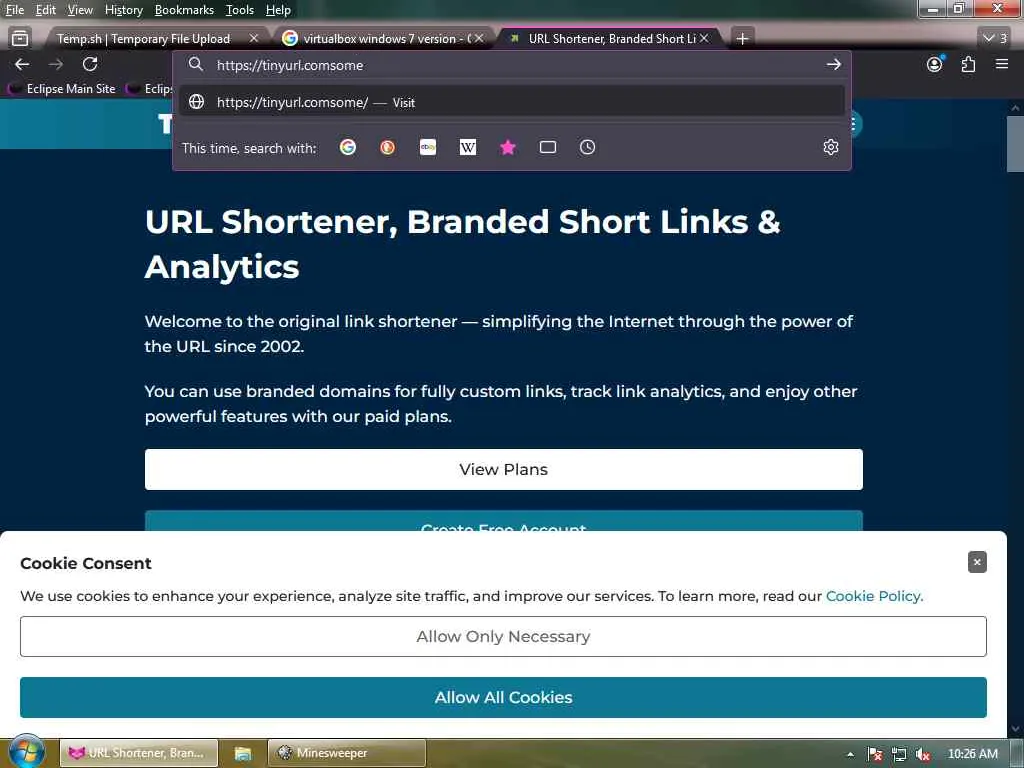Open the Bookmarks menu

pos(184,10)
